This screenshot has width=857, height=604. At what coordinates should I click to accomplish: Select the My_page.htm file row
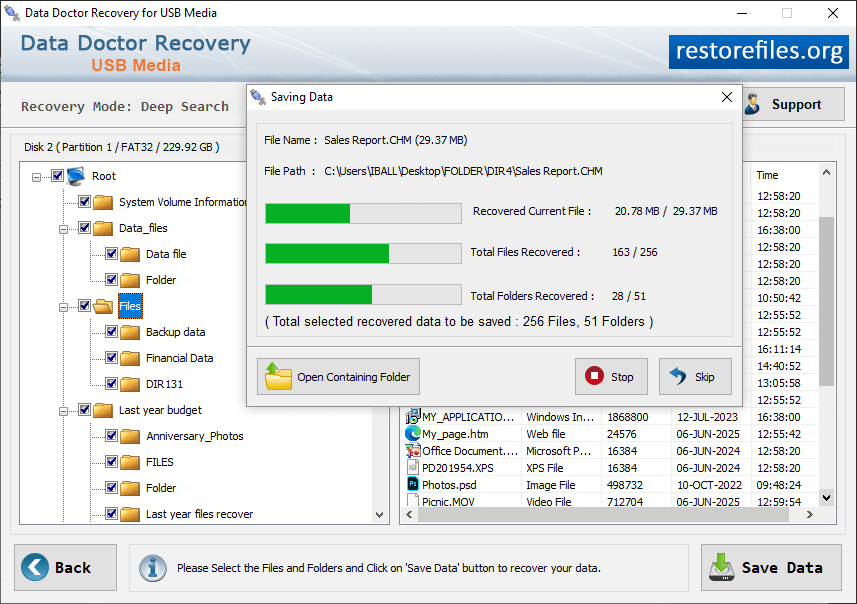[x=611, y=433]
